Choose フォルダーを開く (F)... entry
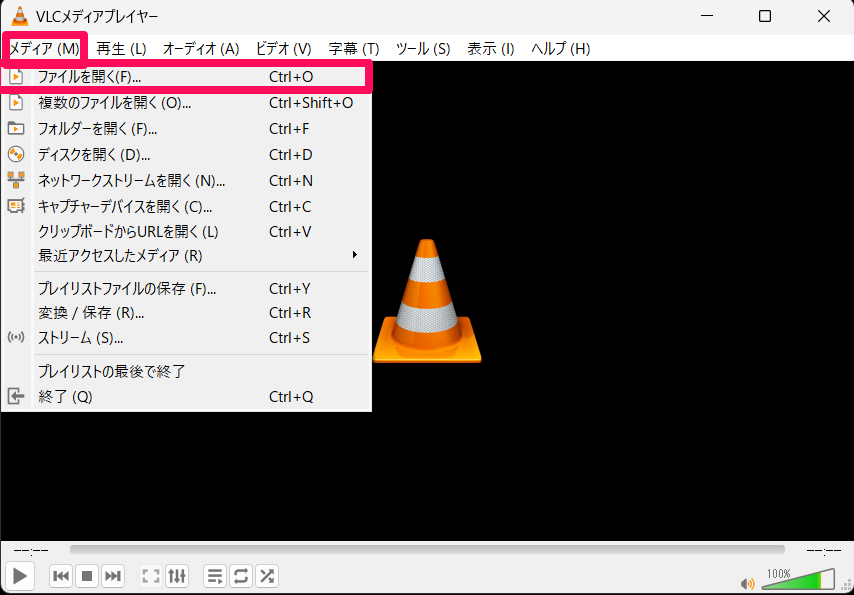Screen dimensions: 854x595 click(x=186, y=129)
